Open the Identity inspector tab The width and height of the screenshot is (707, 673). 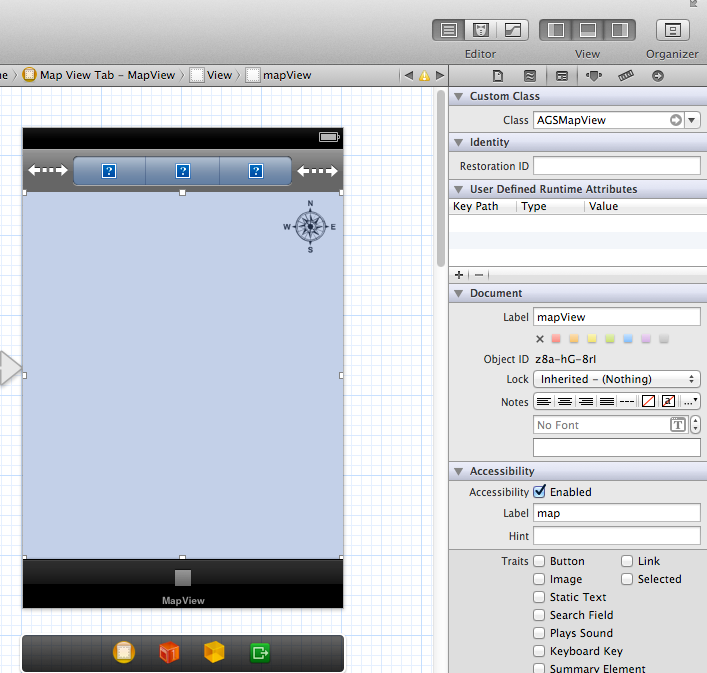click(562, 75)
